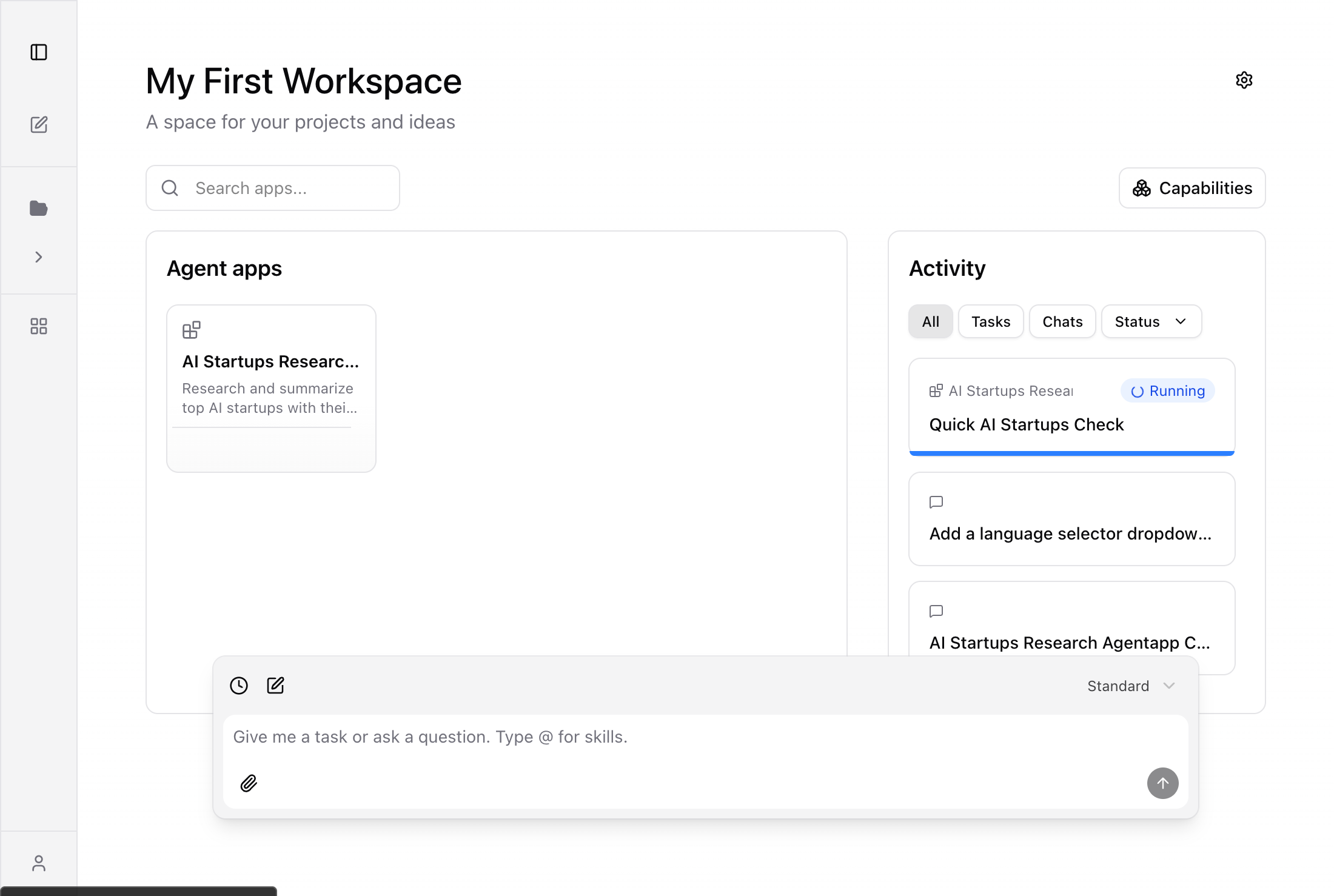Open the Standard model dropdown

coord(1130,686)
